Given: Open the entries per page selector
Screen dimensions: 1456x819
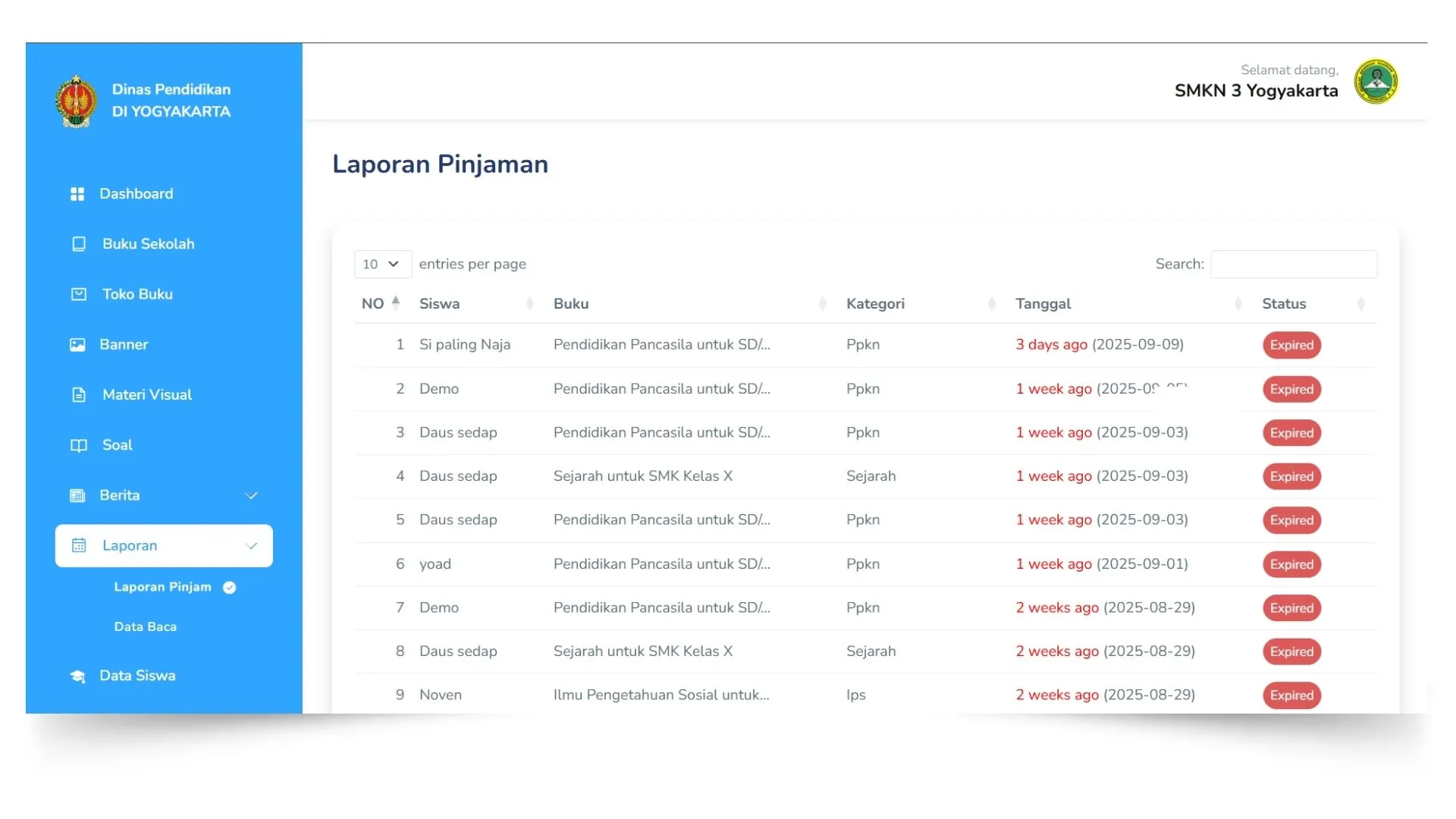Looking at the screenshot, I should point(381,264).
